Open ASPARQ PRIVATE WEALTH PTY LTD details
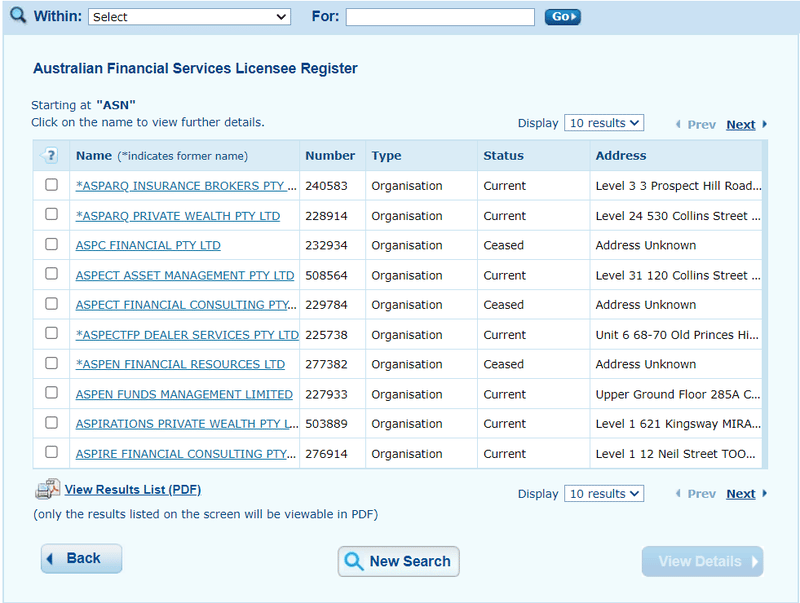The height and width of the screenshot is (603, 800). tap(178, 216)
